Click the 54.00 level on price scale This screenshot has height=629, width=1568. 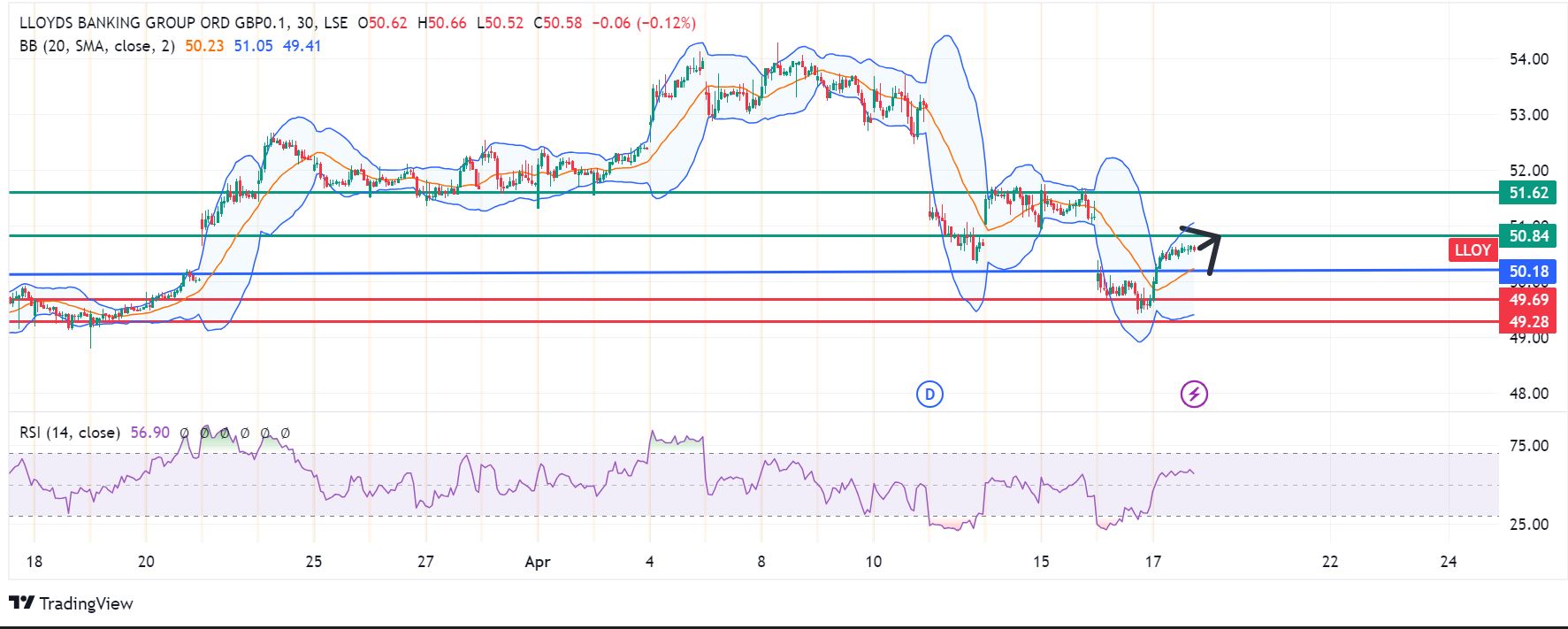(1528, 59)
